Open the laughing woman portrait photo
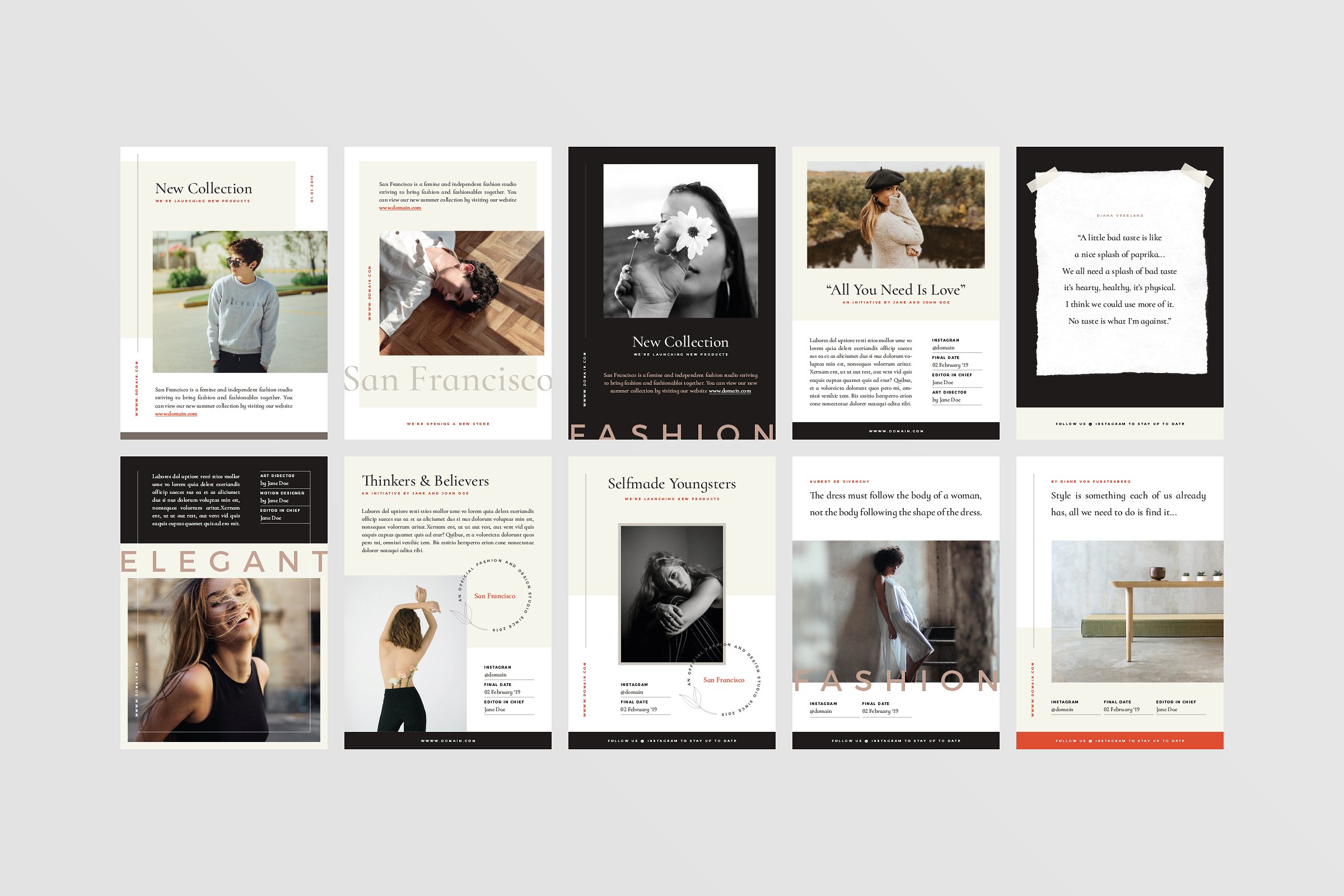 223,660
